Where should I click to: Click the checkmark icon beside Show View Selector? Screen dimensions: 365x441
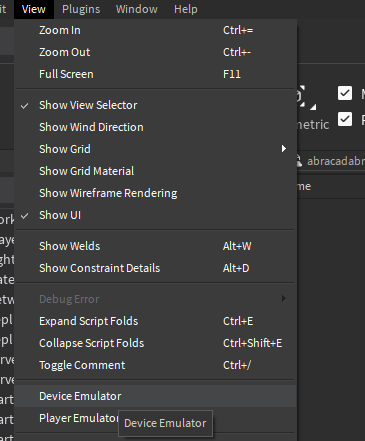(x=24, y=106)
